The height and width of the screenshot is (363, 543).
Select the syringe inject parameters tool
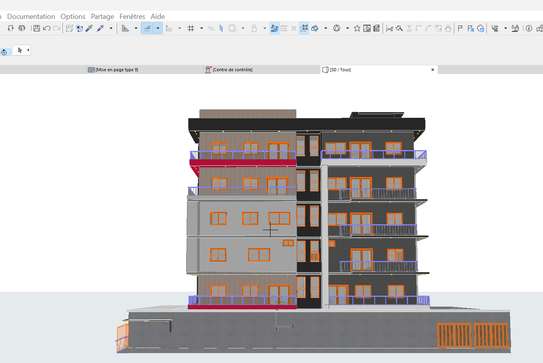tap(100, 28)
